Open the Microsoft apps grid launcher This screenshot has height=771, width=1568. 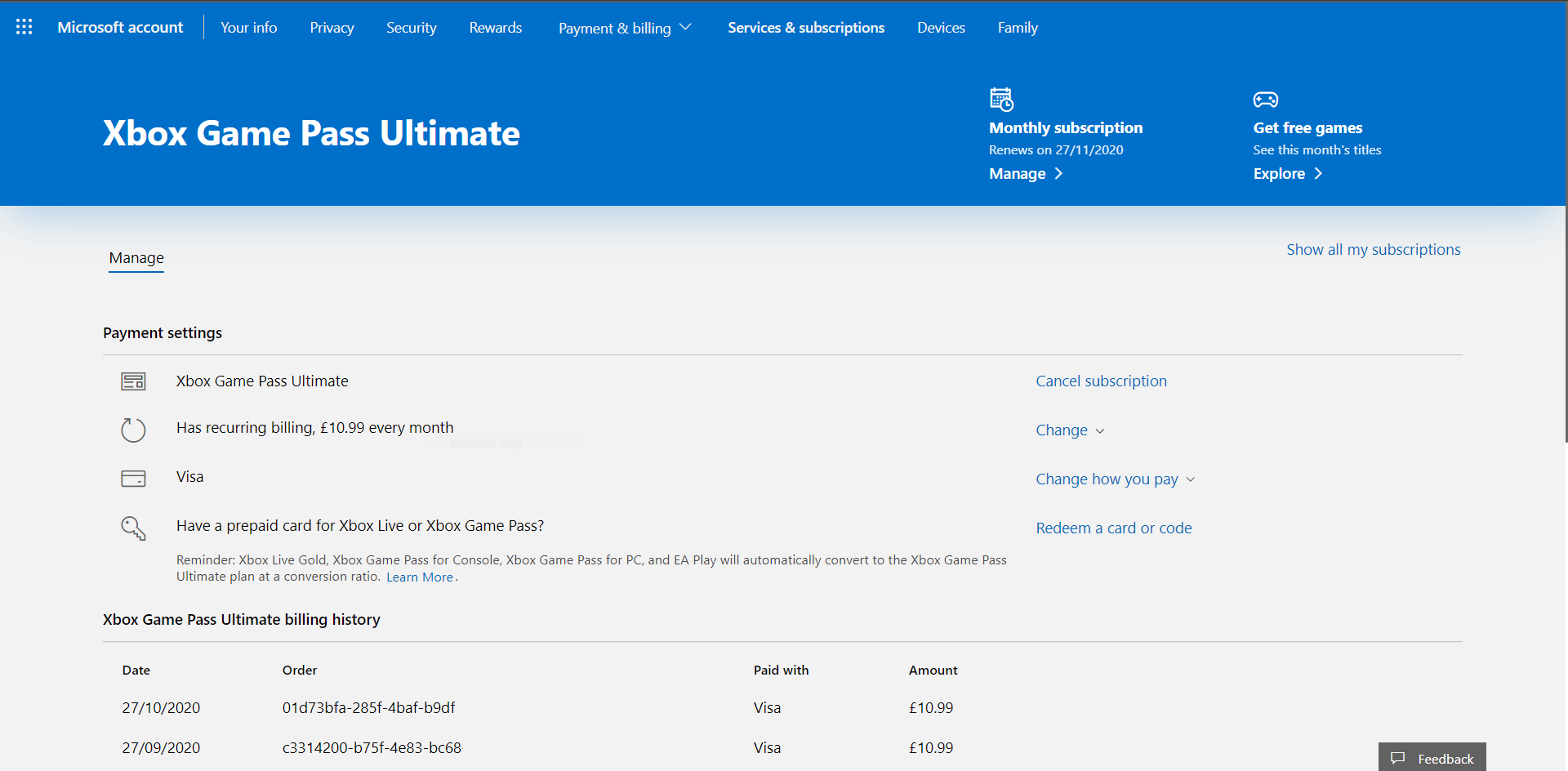pyautogui.click(x=24, y=27)
